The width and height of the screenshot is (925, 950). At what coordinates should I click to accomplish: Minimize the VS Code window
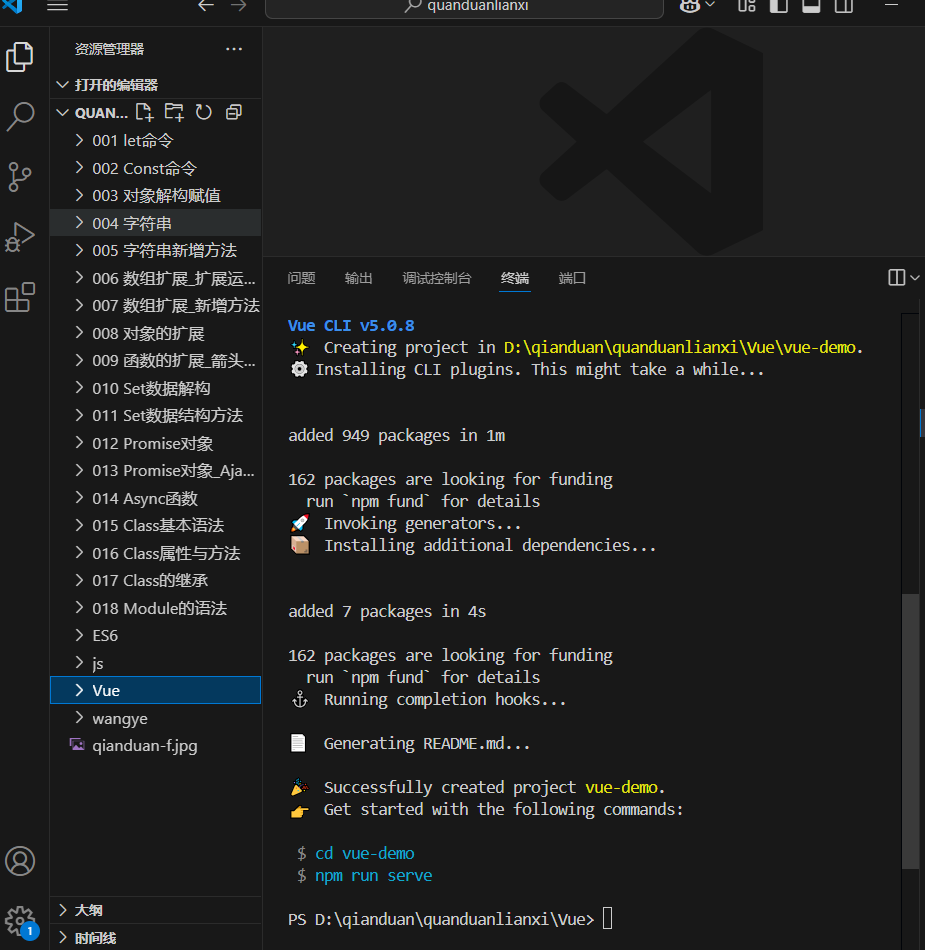click(x=891, y=5)
